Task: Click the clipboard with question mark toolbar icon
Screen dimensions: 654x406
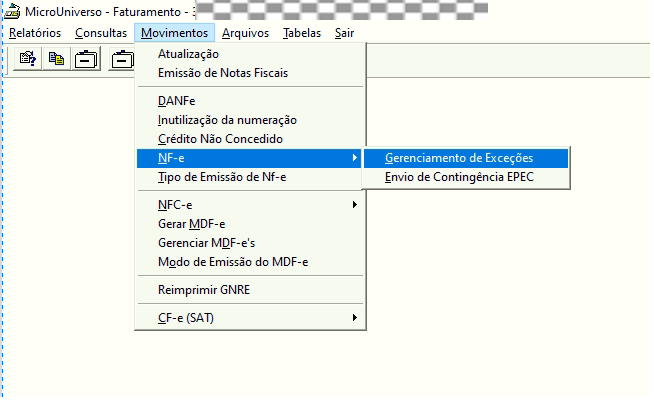Action: (28, 59)
